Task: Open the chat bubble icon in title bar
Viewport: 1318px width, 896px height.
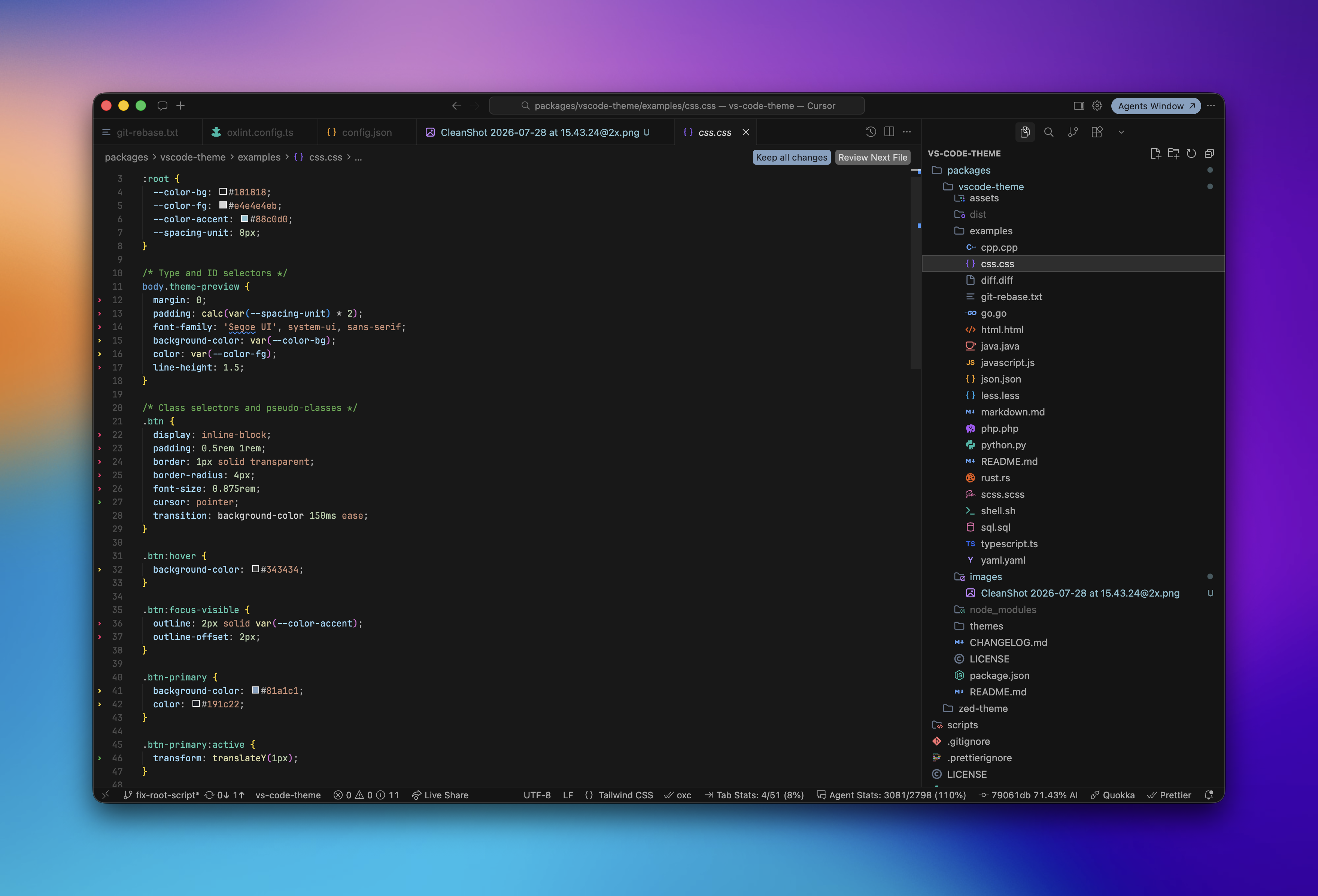Action: tap(162, 106)
